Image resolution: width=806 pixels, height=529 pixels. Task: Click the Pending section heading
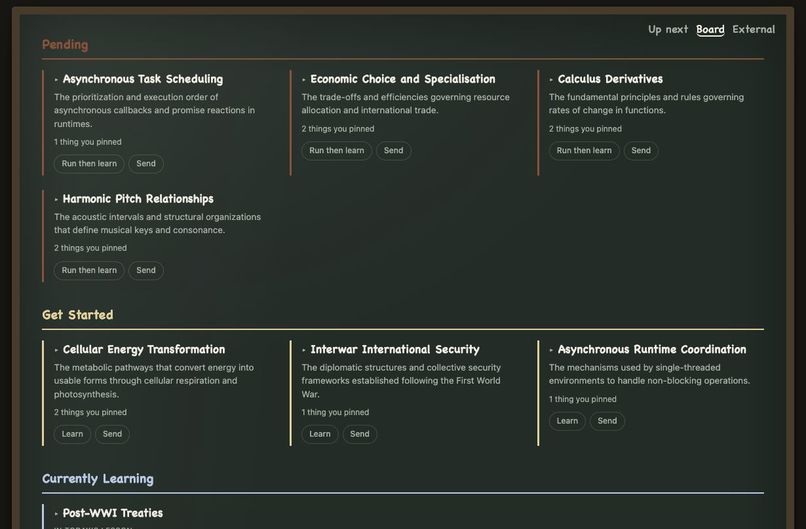[65, 45]
